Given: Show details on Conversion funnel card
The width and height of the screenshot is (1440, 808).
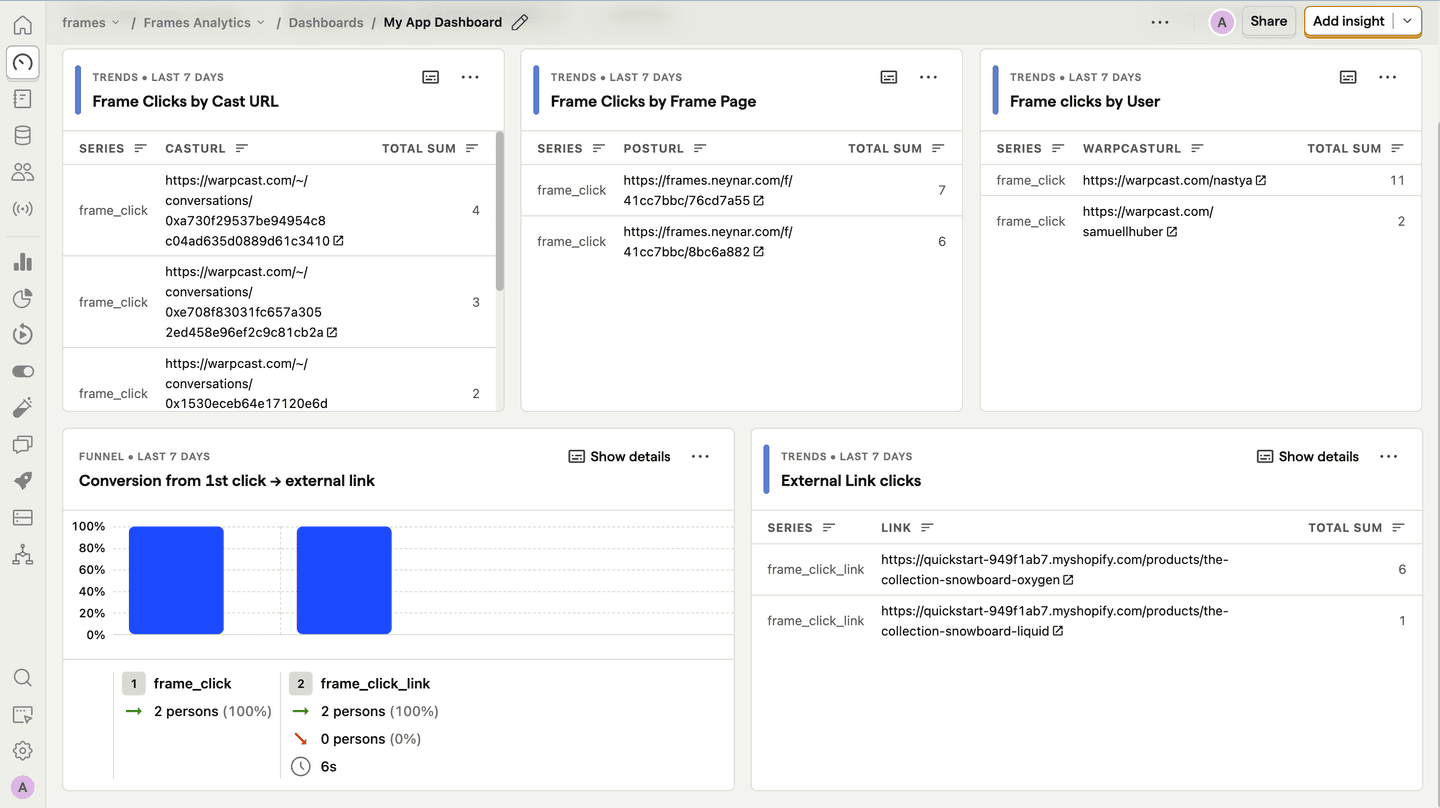Looking at the screenshot, I should tap(620, 456).
